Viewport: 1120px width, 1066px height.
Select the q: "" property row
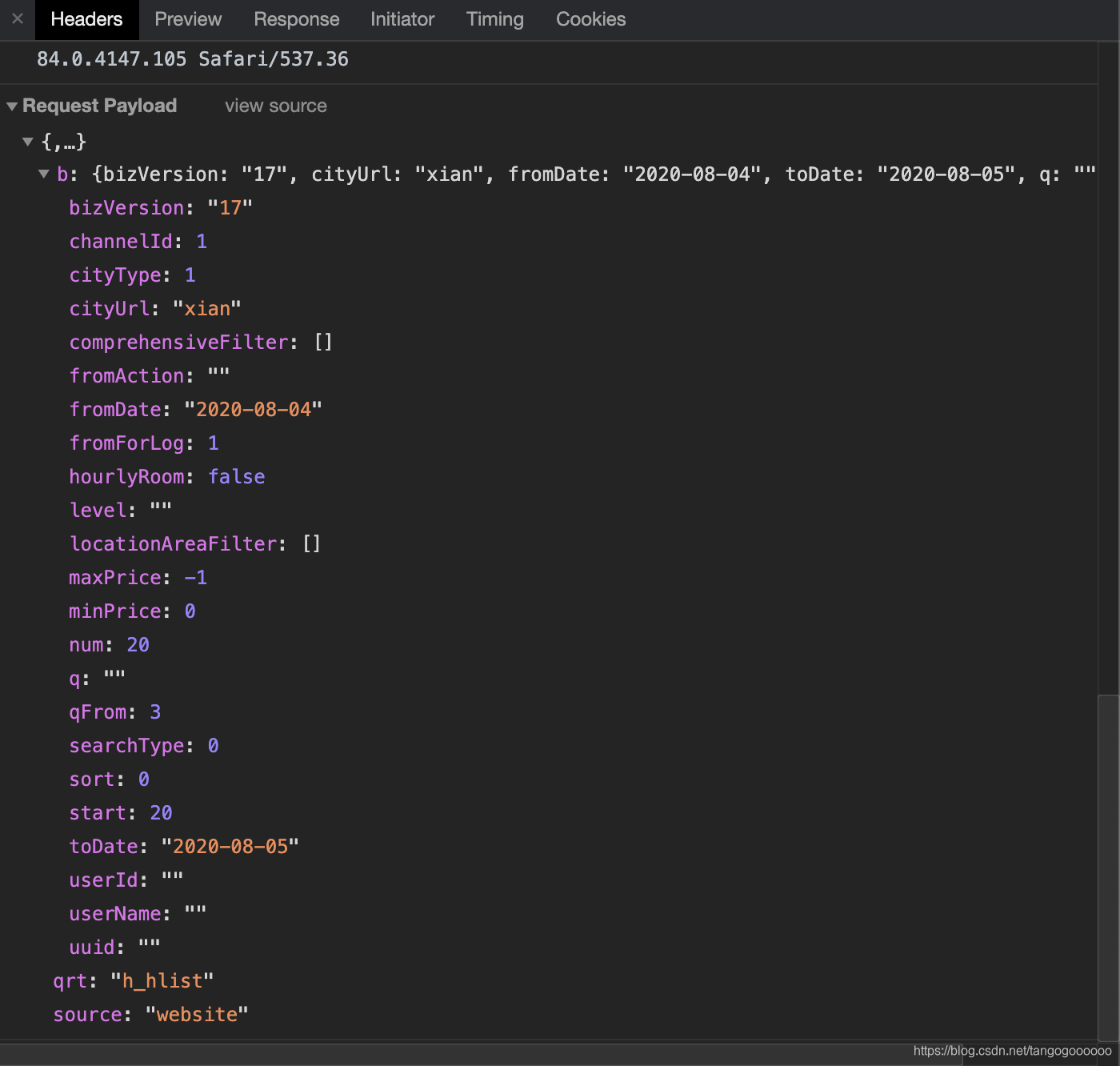click(98, 679)
